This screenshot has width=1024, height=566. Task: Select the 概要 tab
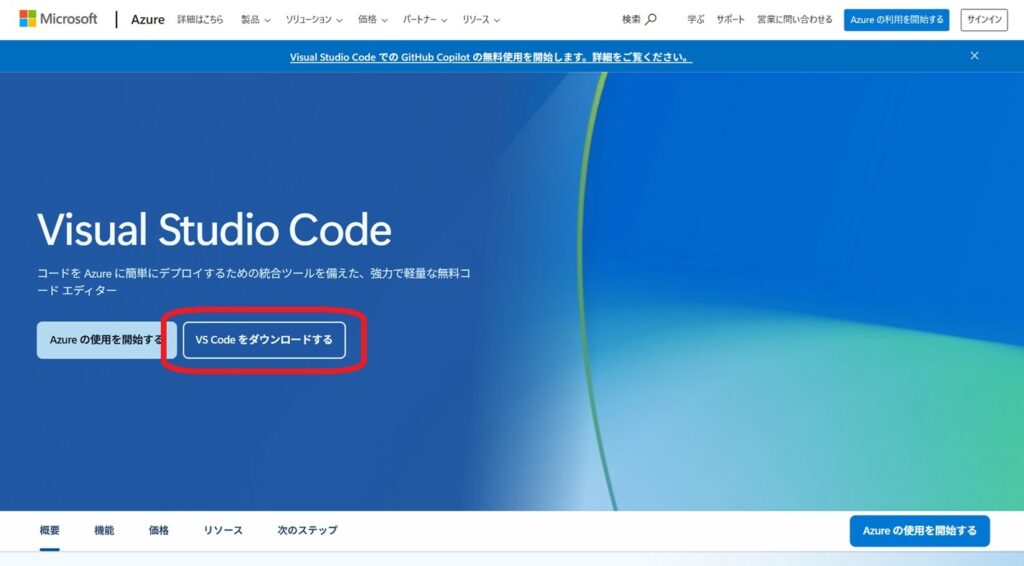[x=50, y=531]
